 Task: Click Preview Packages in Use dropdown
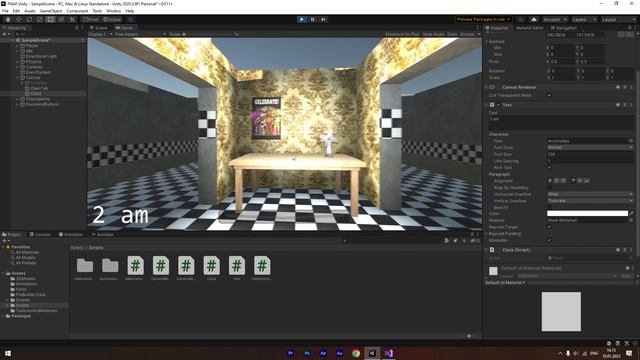pos(483,19)
